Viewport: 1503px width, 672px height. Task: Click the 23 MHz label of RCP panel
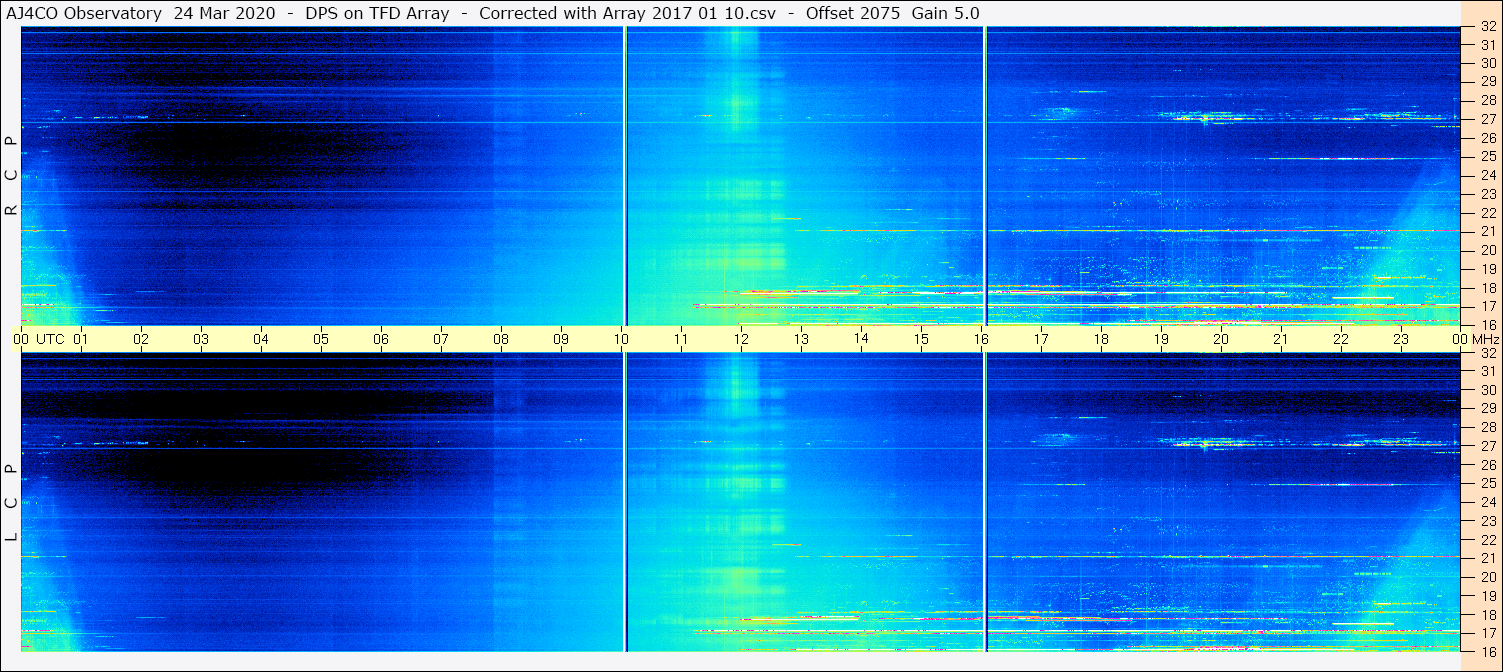1487,193
